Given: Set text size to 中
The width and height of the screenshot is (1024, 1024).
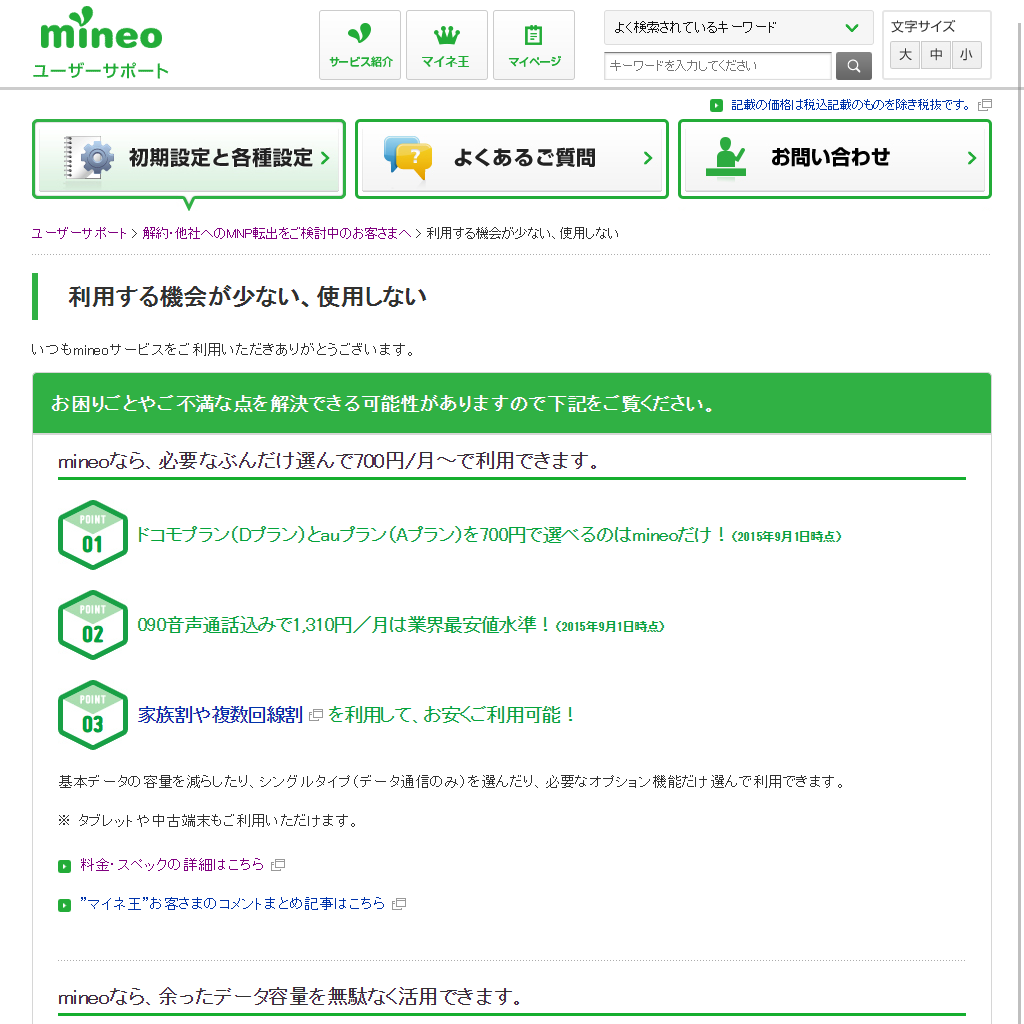Looking at the screenshot, I should click(x=936, y=55).
